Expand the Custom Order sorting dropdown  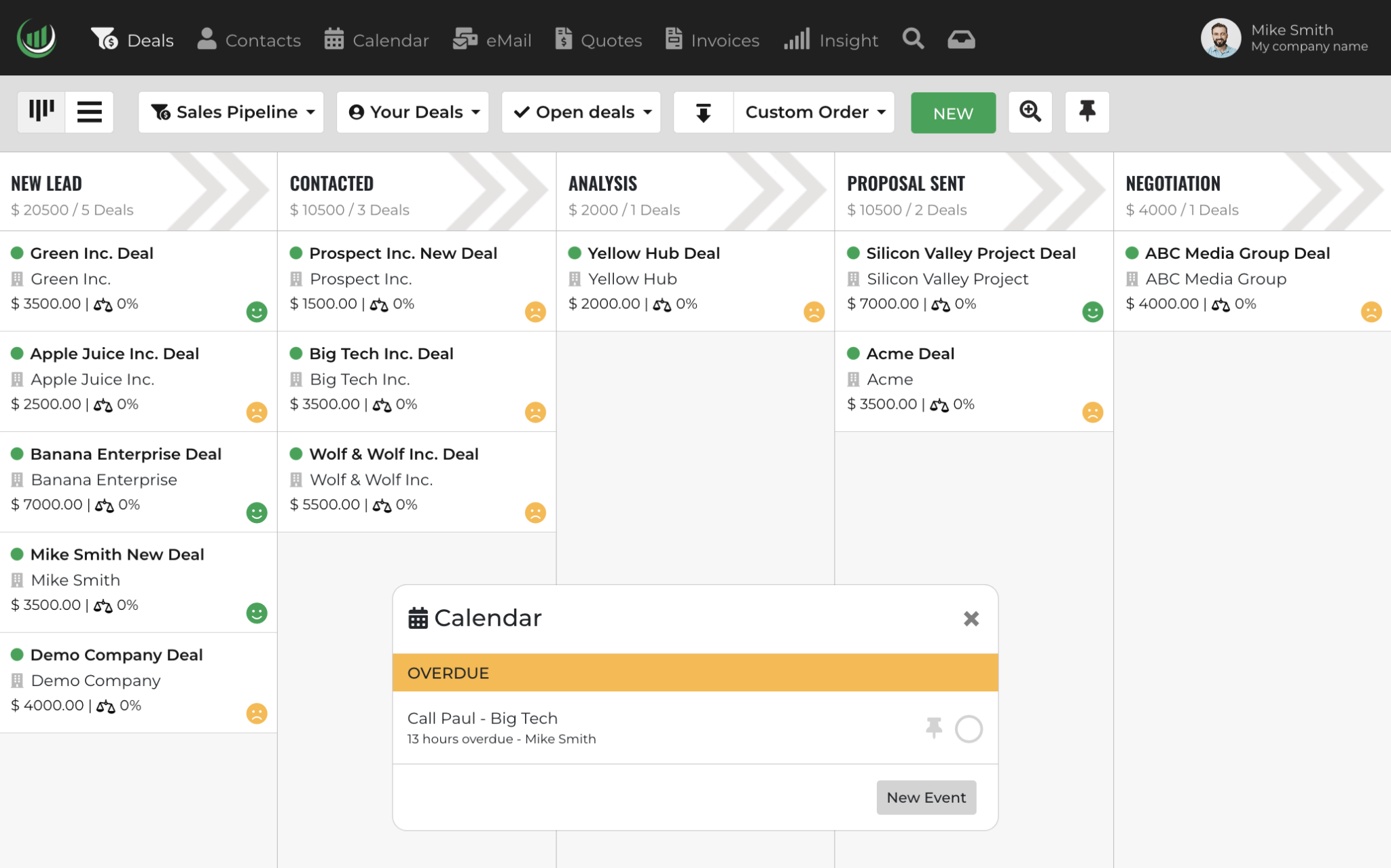[x=814, y=112]
